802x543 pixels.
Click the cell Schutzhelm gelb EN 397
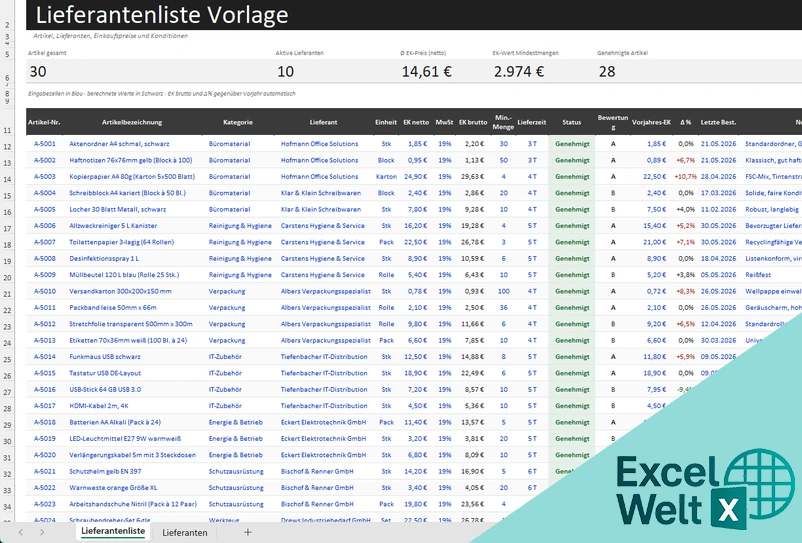(x=105, y=471)
